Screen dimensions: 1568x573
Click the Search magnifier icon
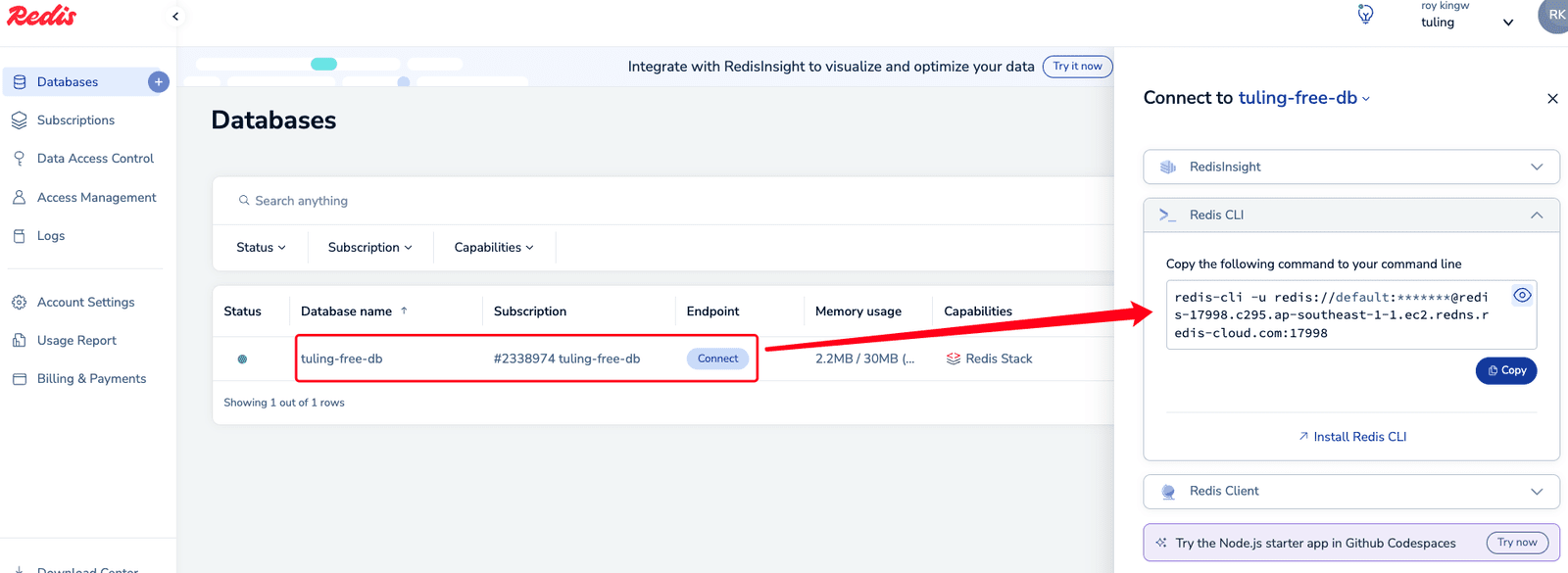(244, 201)
